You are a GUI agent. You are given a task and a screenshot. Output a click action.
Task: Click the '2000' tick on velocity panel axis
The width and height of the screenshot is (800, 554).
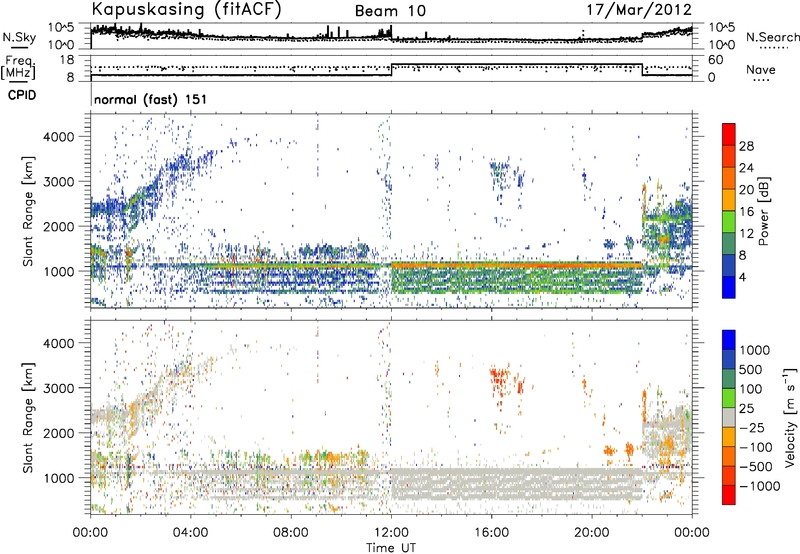[x=59, y=433]
